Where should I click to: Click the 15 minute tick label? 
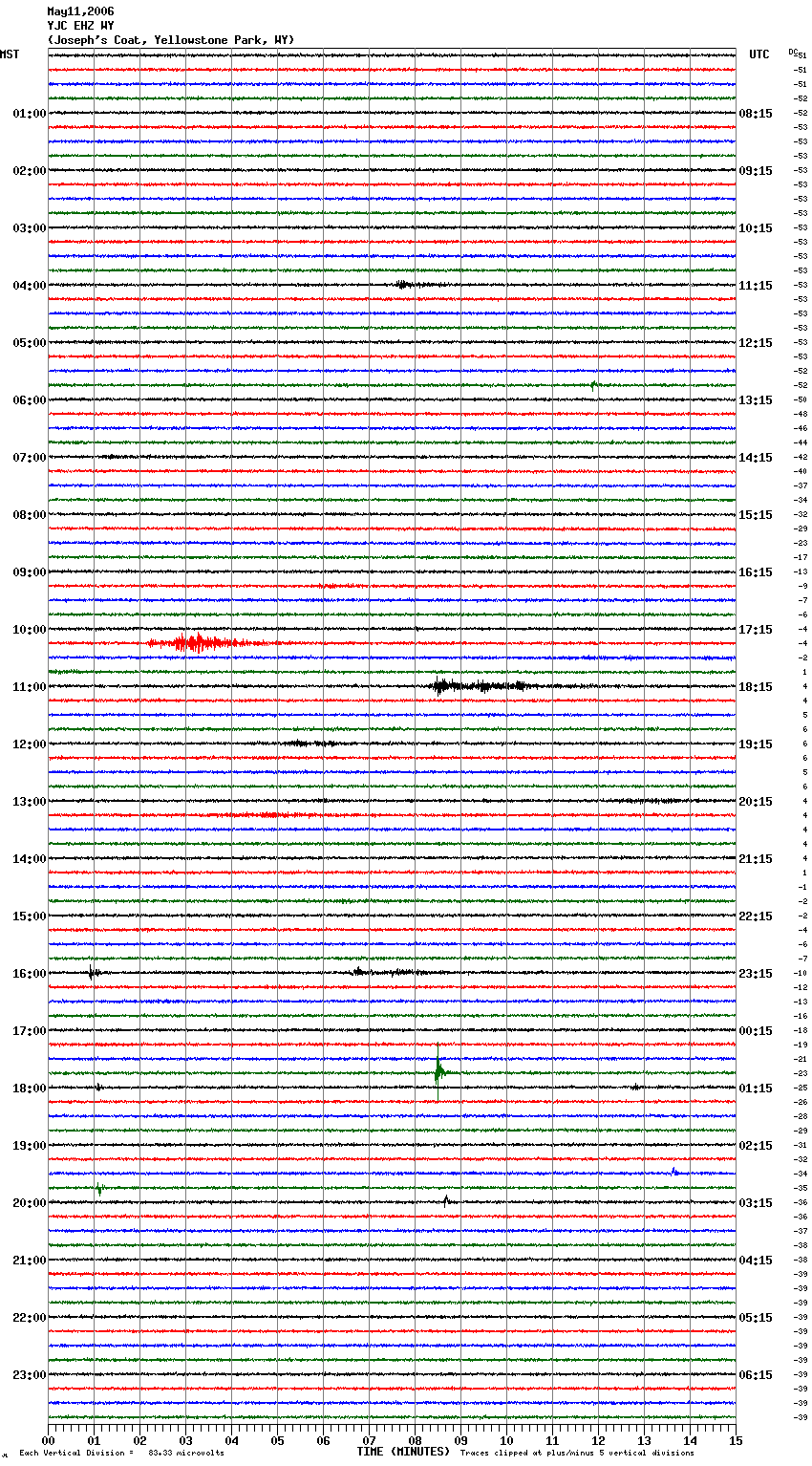click(736, 1440)
